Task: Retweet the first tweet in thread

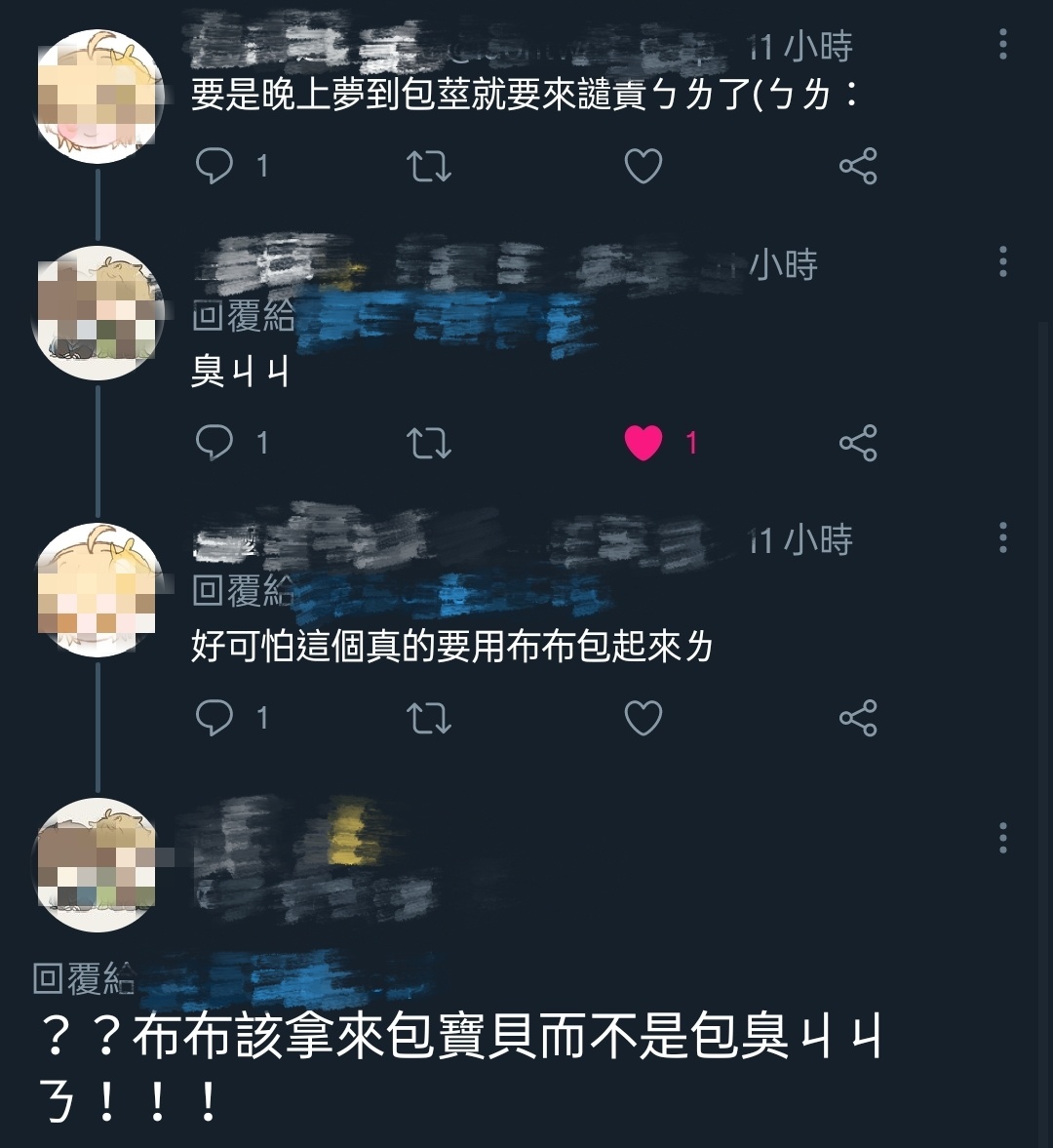Action: tap(429, 166)
